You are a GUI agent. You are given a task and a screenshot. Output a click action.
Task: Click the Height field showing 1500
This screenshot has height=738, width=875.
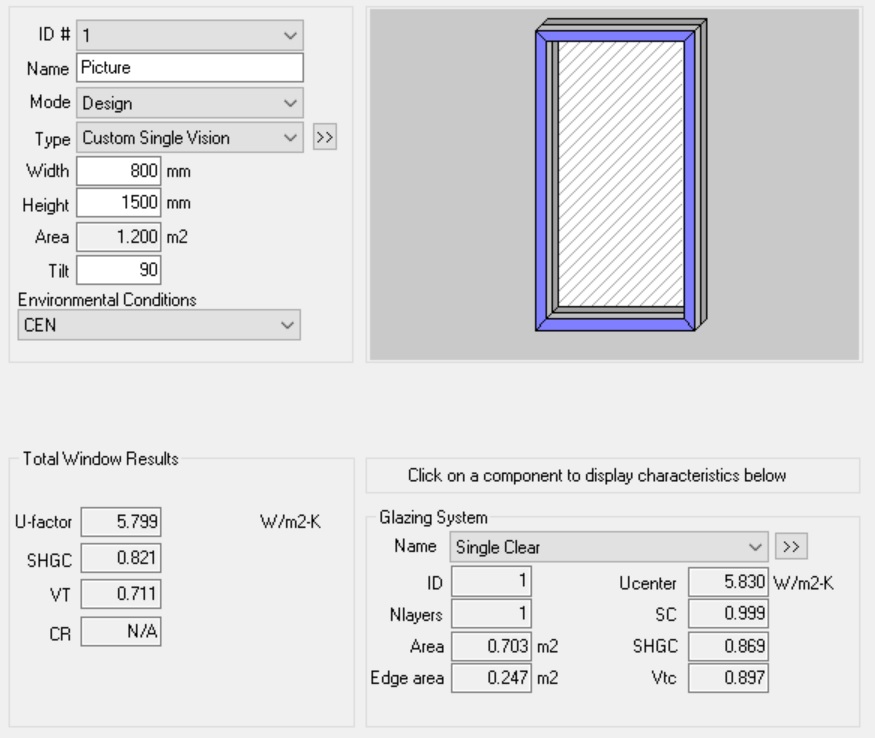[x=119, y=203]
